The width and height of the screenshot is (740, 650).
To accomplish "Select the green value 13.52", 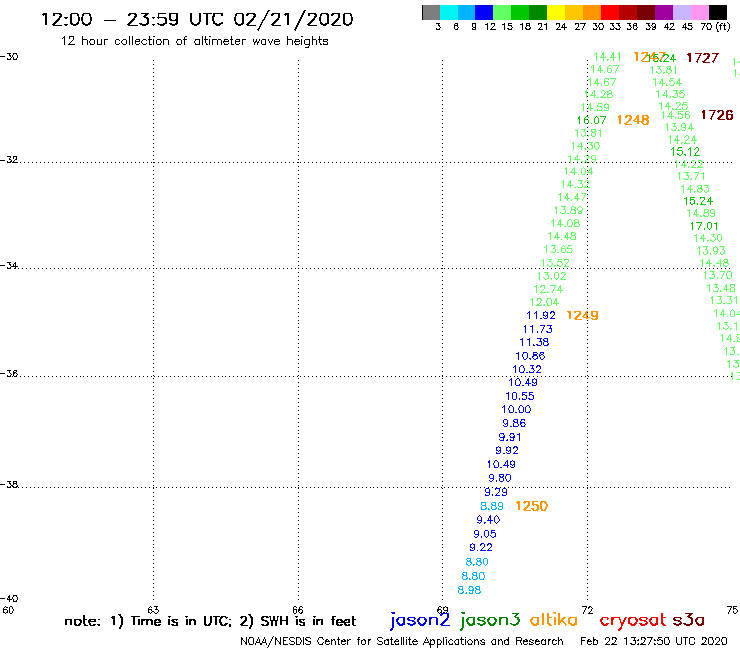I will coord(555,262).
